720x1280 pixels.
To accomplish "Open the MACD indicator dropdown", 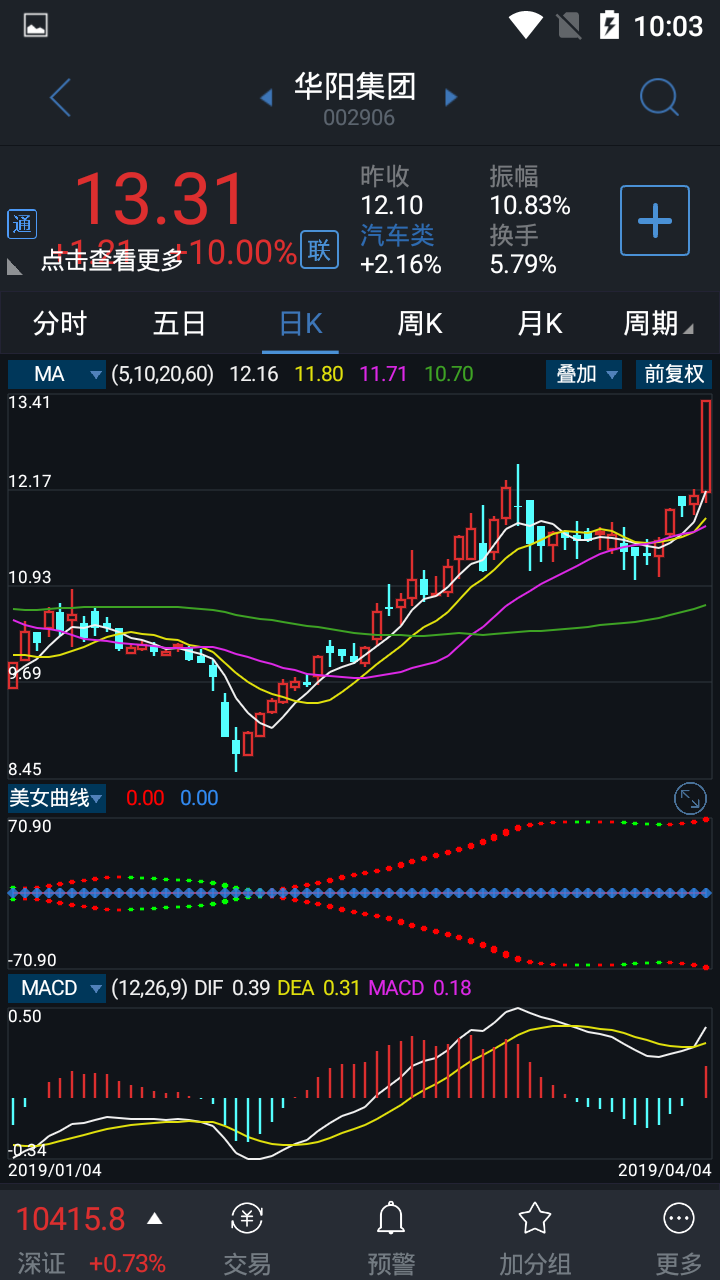I will tap(57, 988).
